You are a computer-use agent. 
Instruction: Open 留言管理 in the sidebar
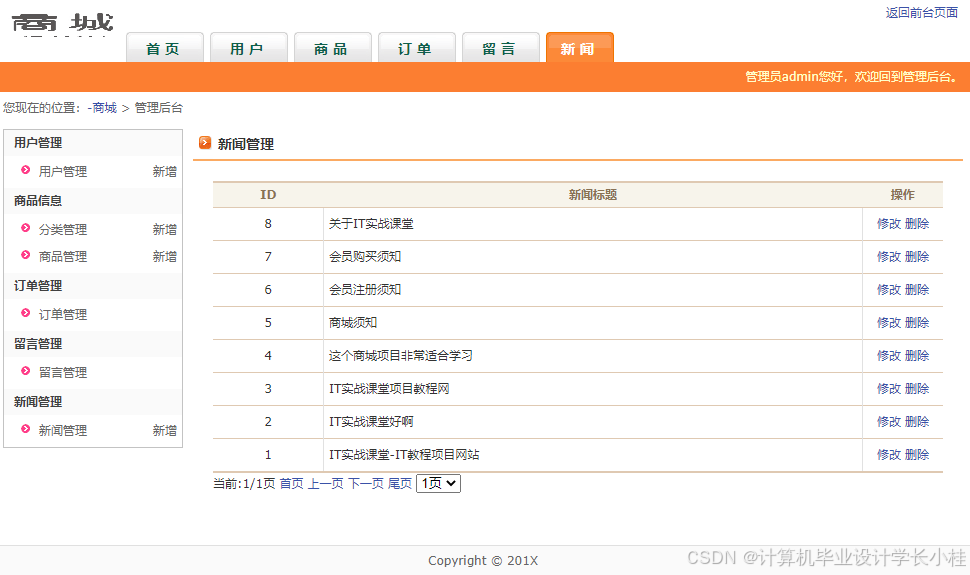[62, 373]
